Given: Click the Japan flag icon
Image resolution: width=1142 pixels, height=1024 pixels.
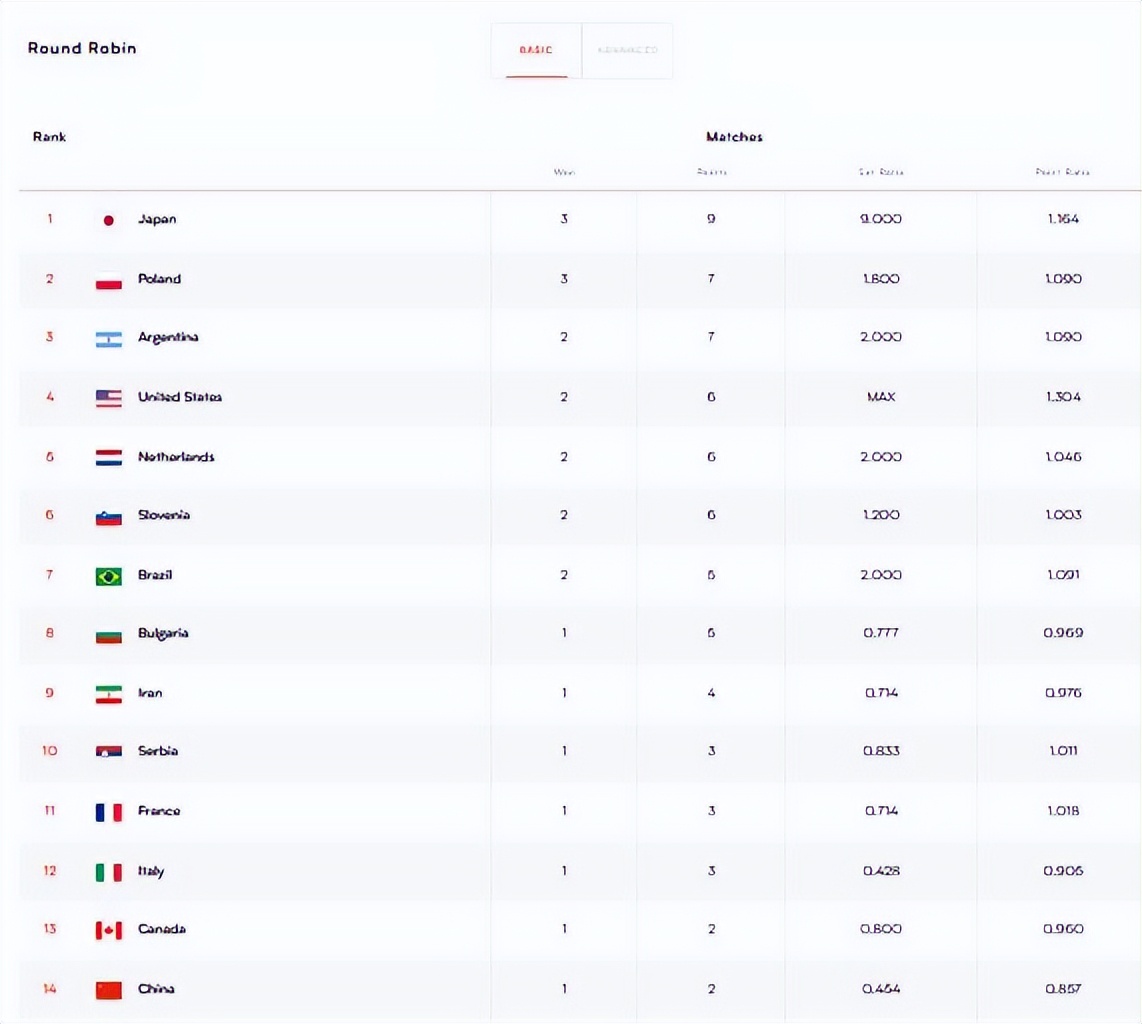Looking at the screenshot, I should [109, 220].
